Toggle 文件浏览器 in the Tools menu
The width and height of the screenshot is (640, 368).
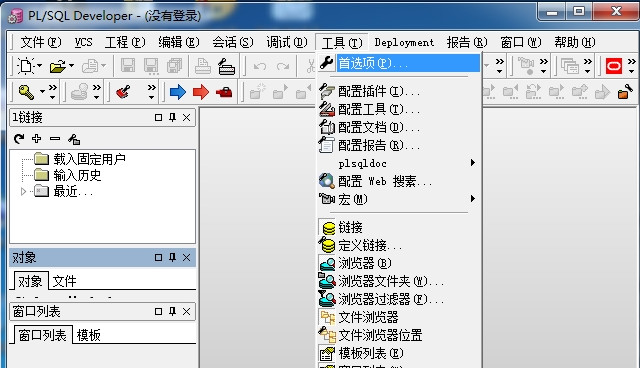point(399,317)
